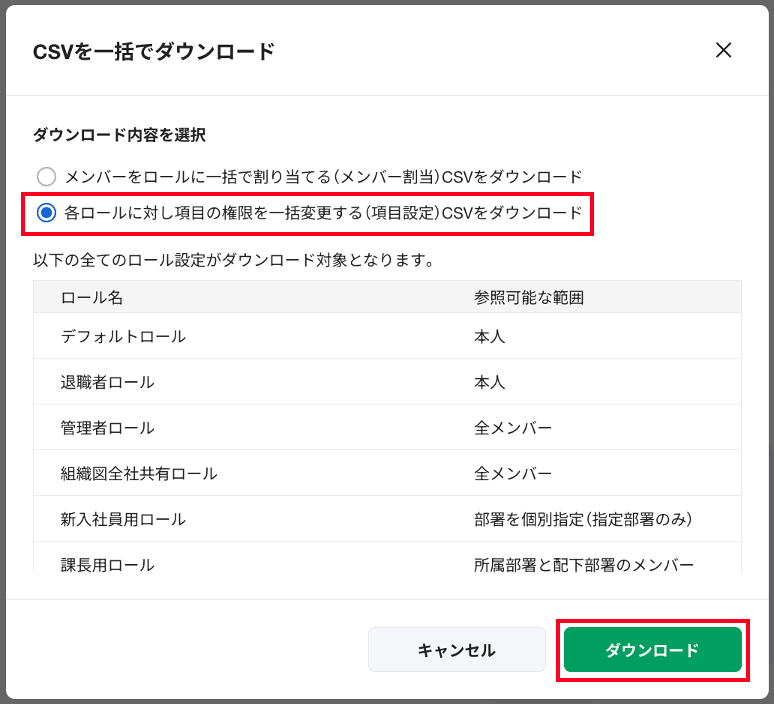This screenshot has height=704, width=774.
Task: Click the 部署を個別指定(指定部署のみ) cell
Action: coord(583,519)
